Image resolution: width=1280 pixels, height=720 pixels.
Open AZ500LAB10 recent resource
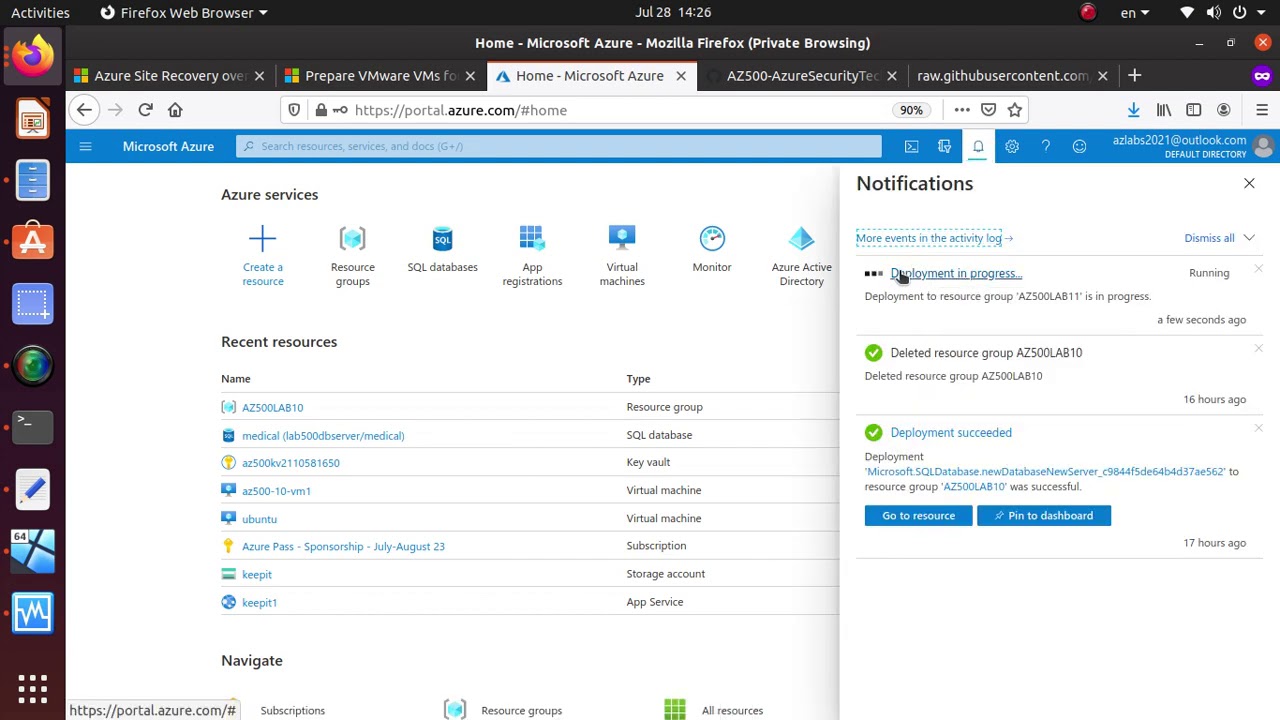point(272,408)
